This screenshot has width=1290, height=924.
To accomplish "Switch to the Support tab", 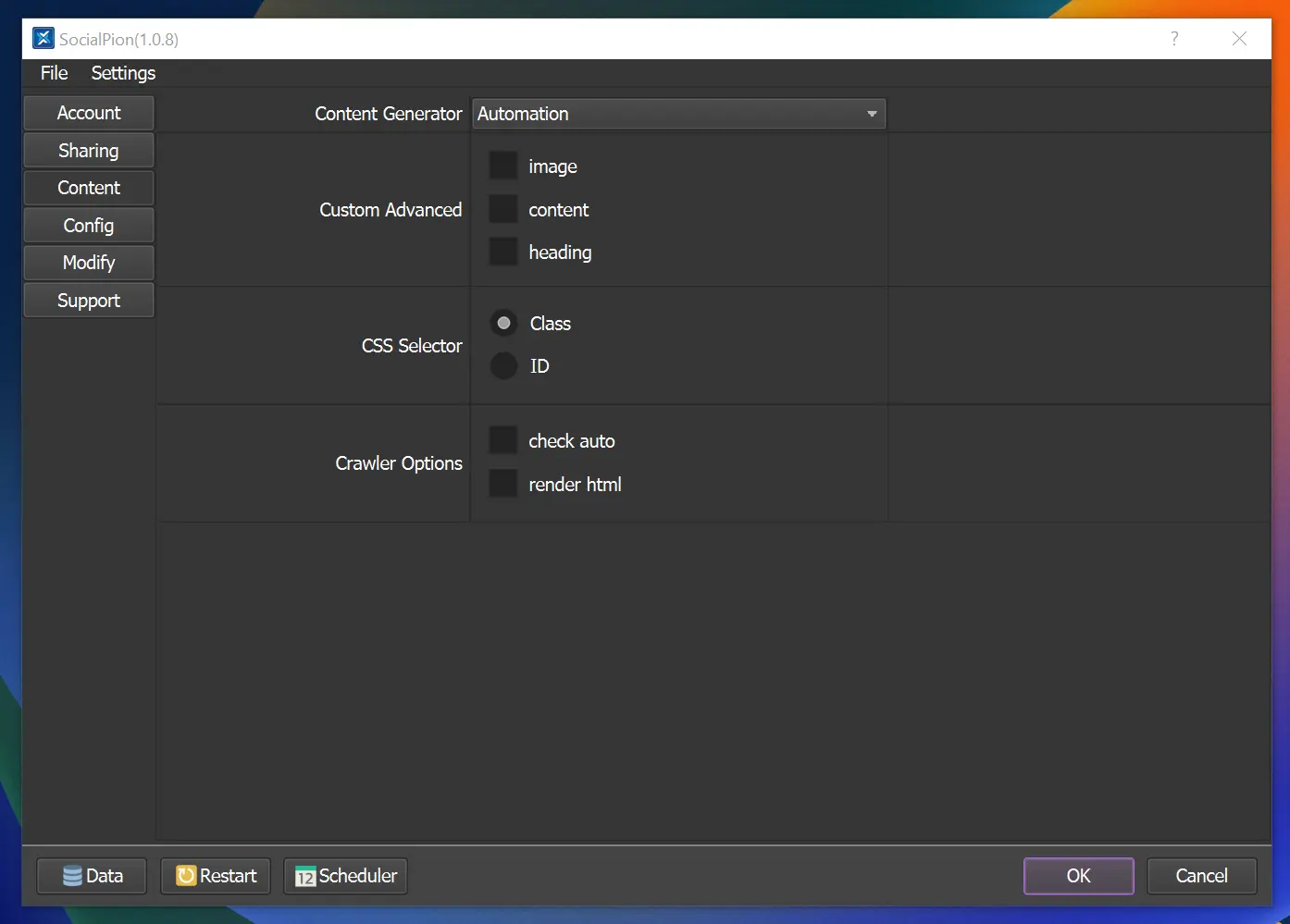I will coord(89,301).
